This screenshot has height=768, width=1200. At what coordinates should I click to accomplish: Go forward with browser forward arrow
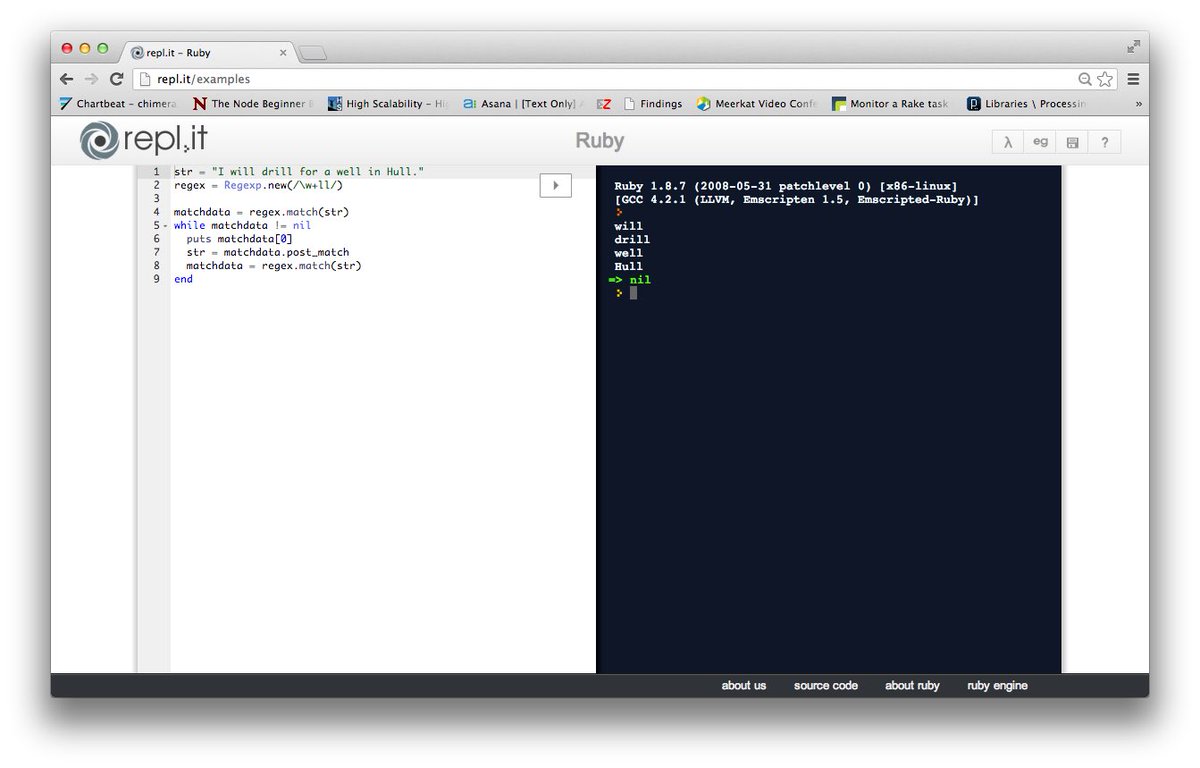click(91, 79)
